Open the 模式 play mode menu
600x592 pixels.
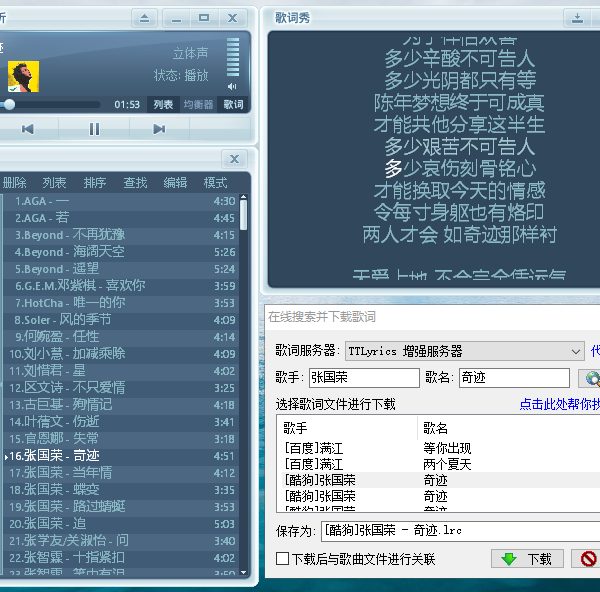pyautogui.click(x=215, y=183)
